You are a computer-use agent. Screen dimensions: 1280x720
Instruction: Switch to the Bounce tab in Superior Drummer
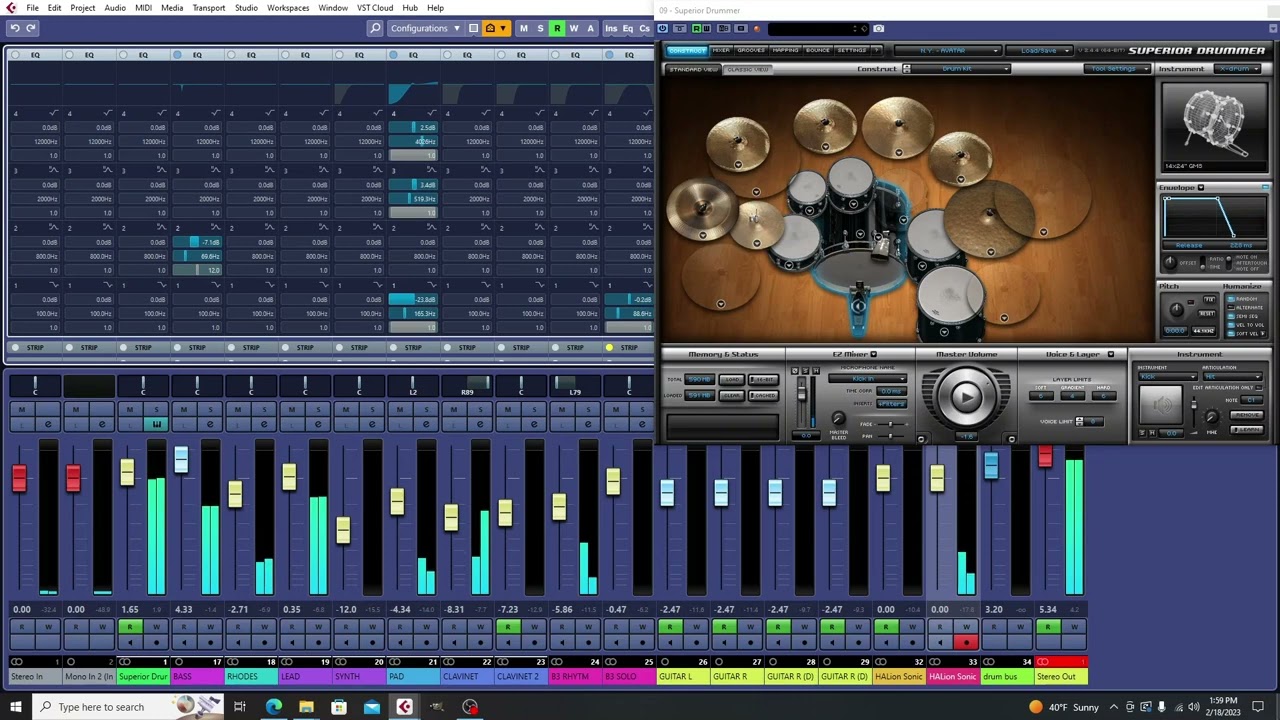818,50
